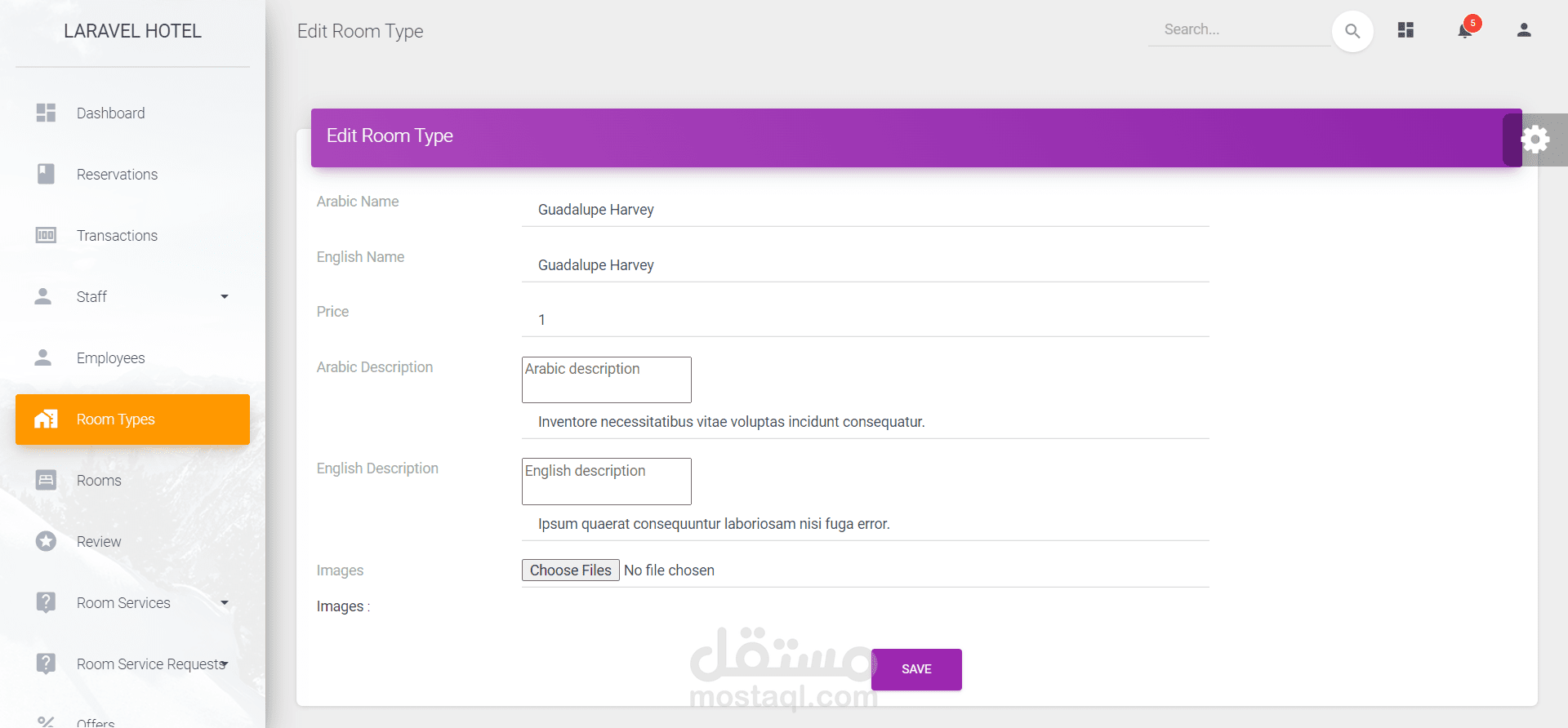
Task: Open the settings gear panel
Action: (x=1535, y=139)
